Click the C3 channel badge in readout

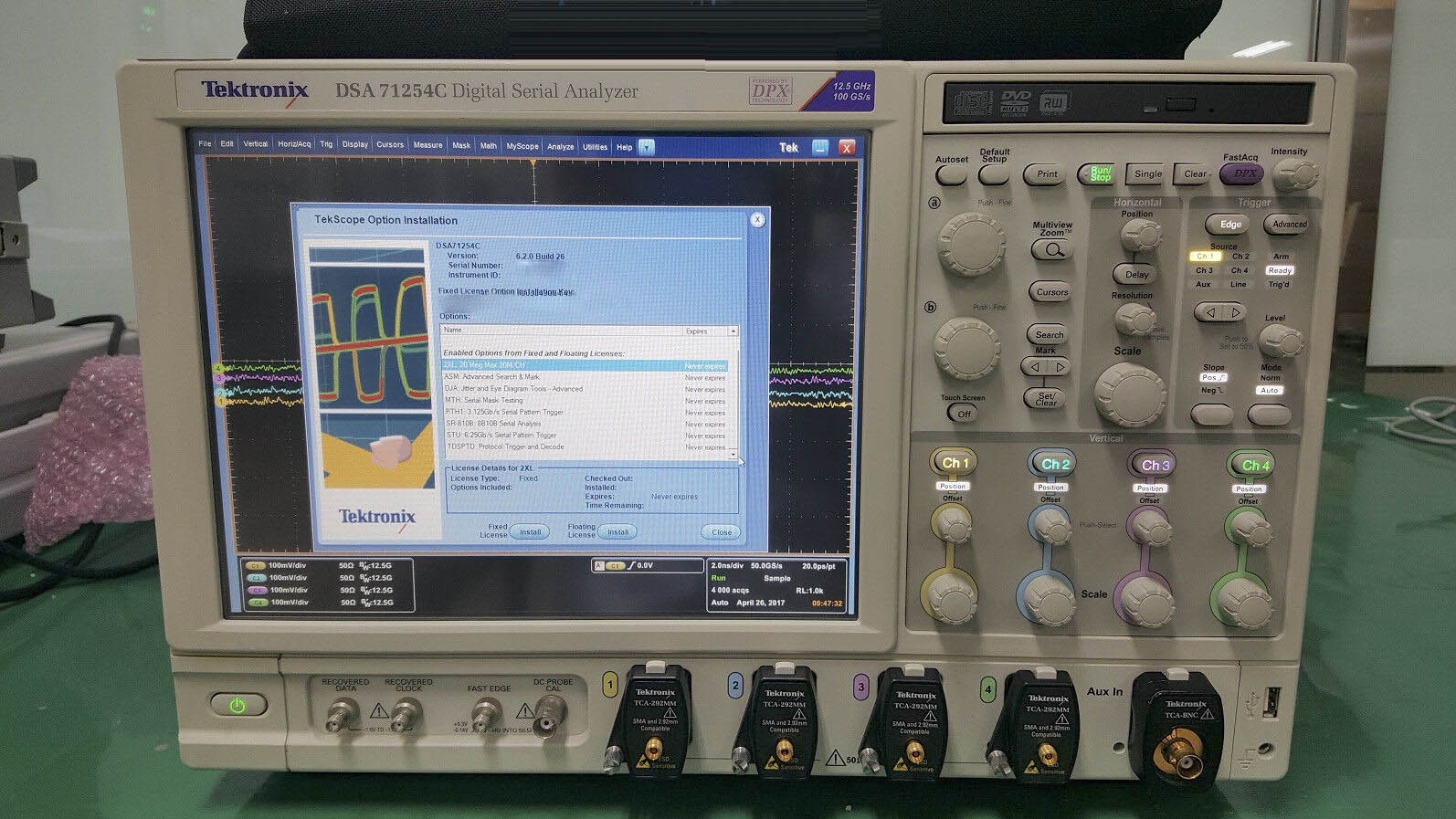tap(257, 590)
